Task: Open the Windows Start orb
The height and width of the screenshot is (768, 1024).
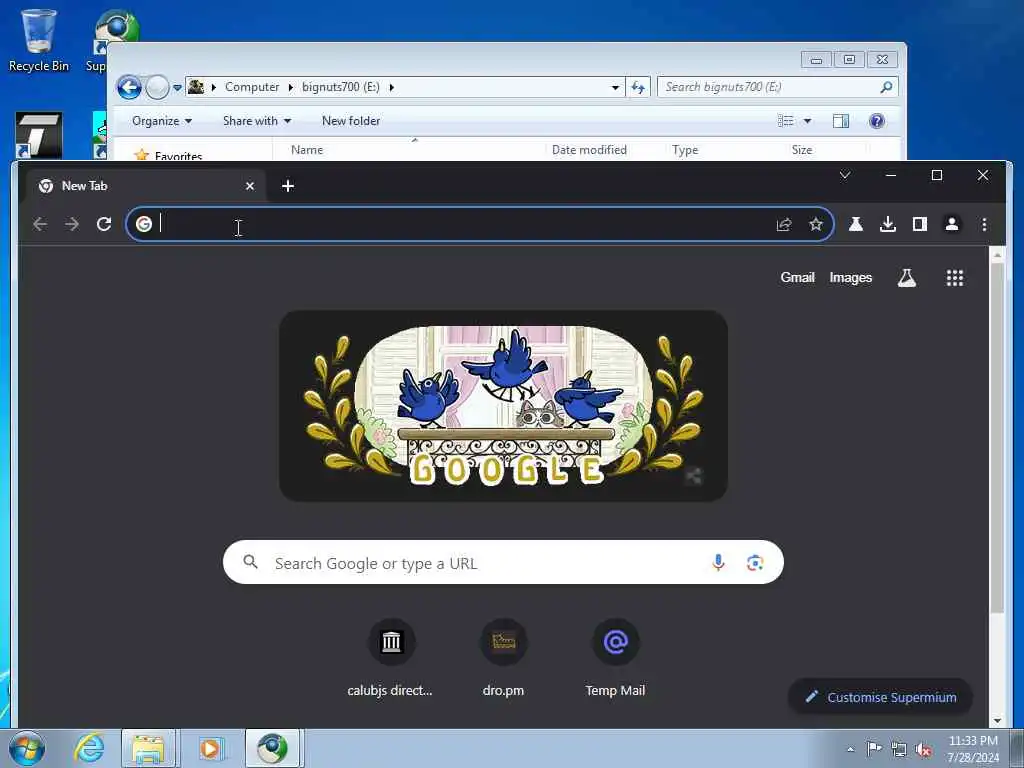Action: click(x=27, y=748)
